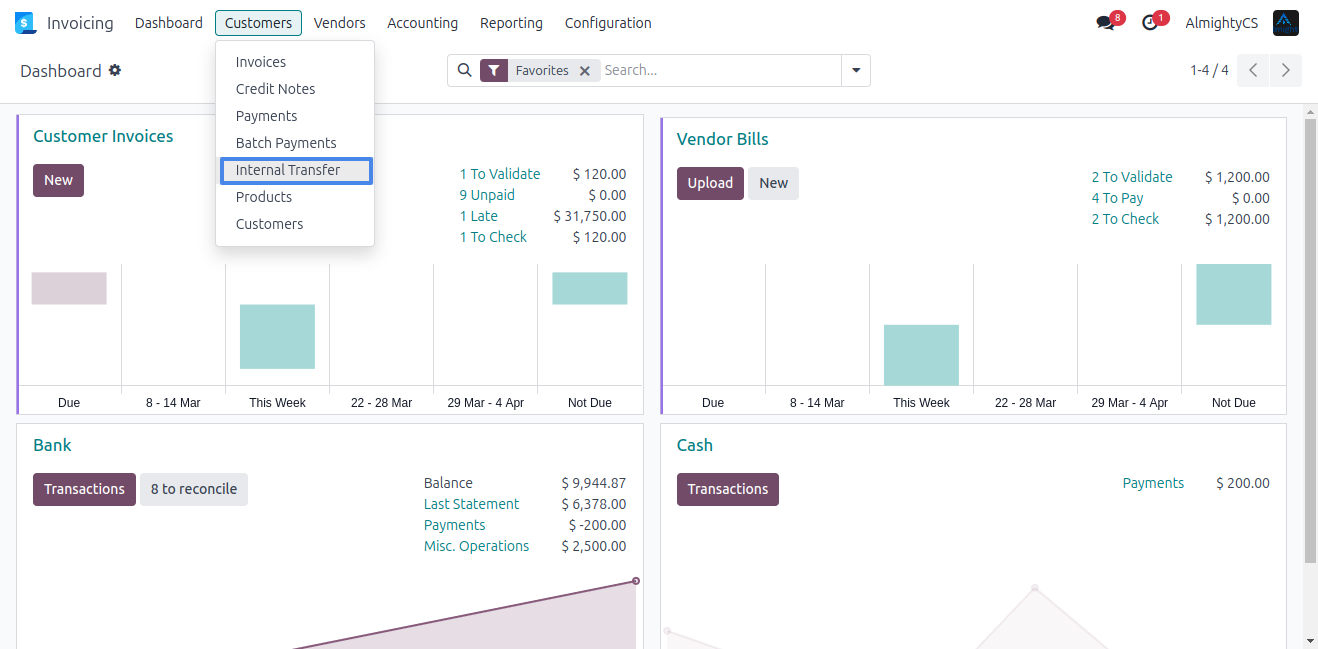Open the Dashboard settings gear icon
This screenshot has height=649, width=1318.
coord(115,70)
